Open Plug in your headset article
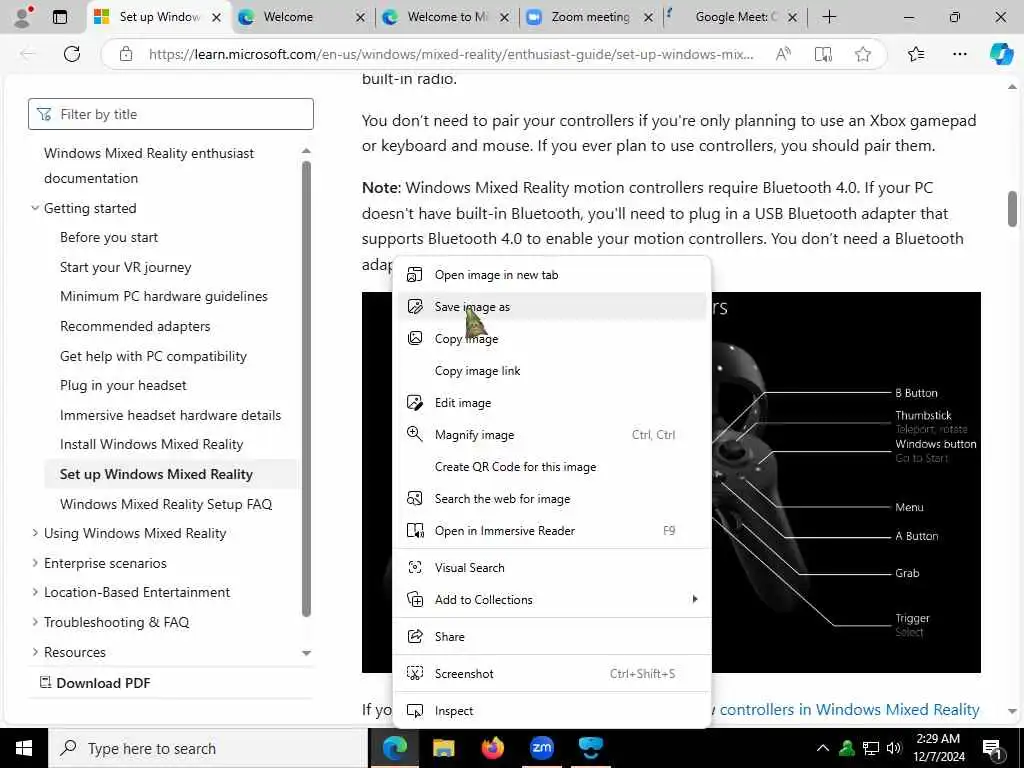 tap(123, 385)
